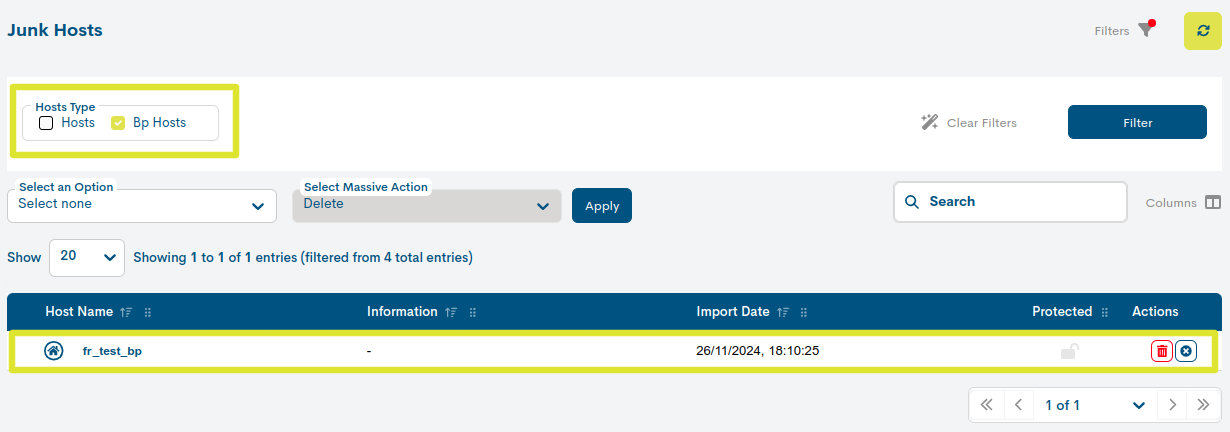The height and width of the screenshot is (432, 1230).
Task: Change the Show 20 entries dropdown
Action: click(87, 257)
